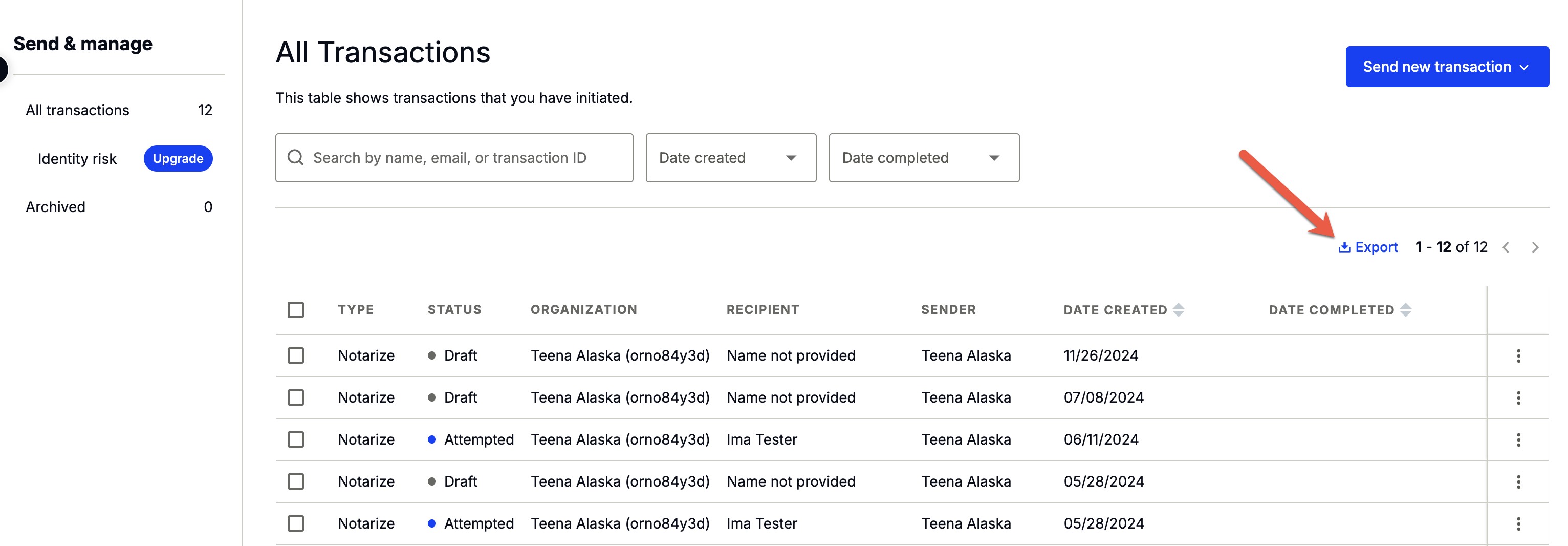The image size is (1568, 546).
Task: Check the 05/28/2024 Draft transaction row
Action: coord(296,481)
